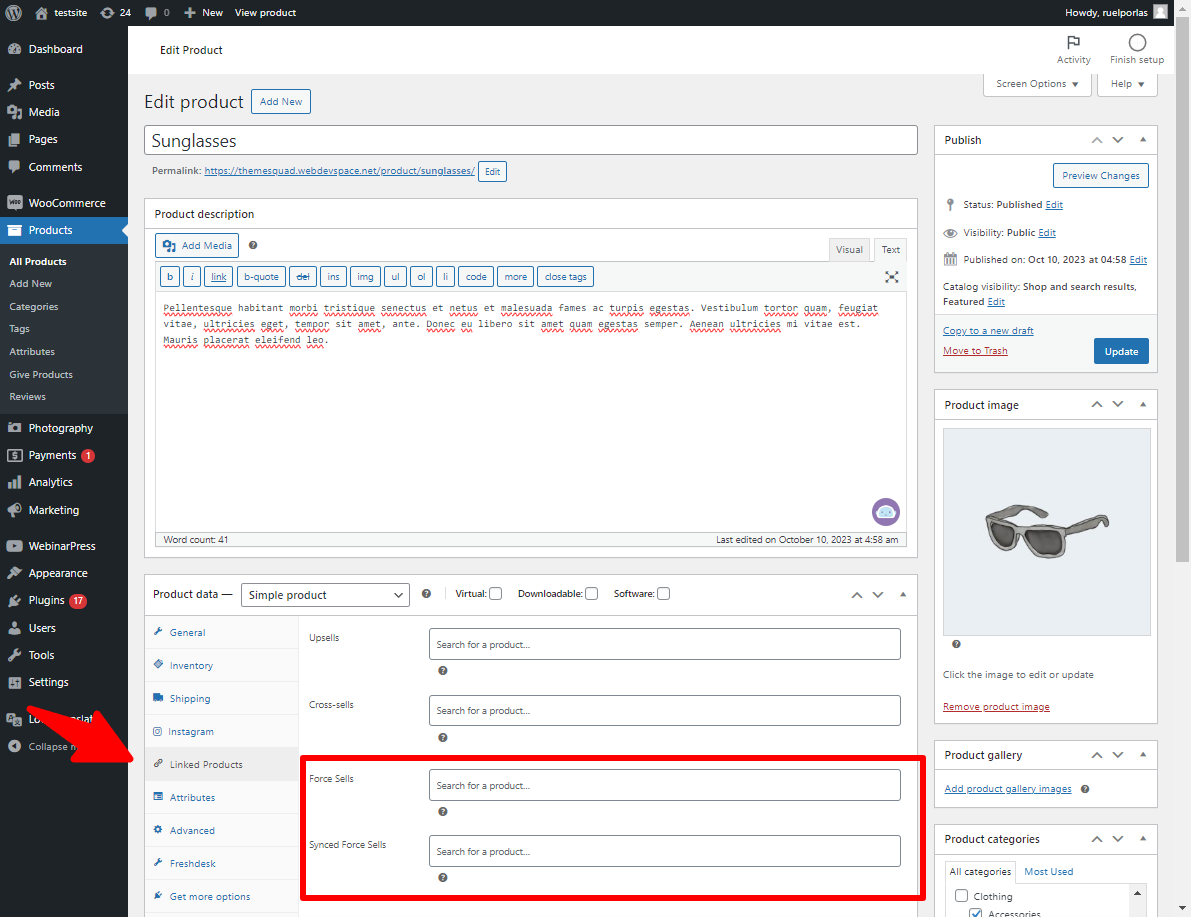The width and height of the screenshot is (1191, 917).
Task: Insert an image using the img toolbar icon
Action: [365, 276]
